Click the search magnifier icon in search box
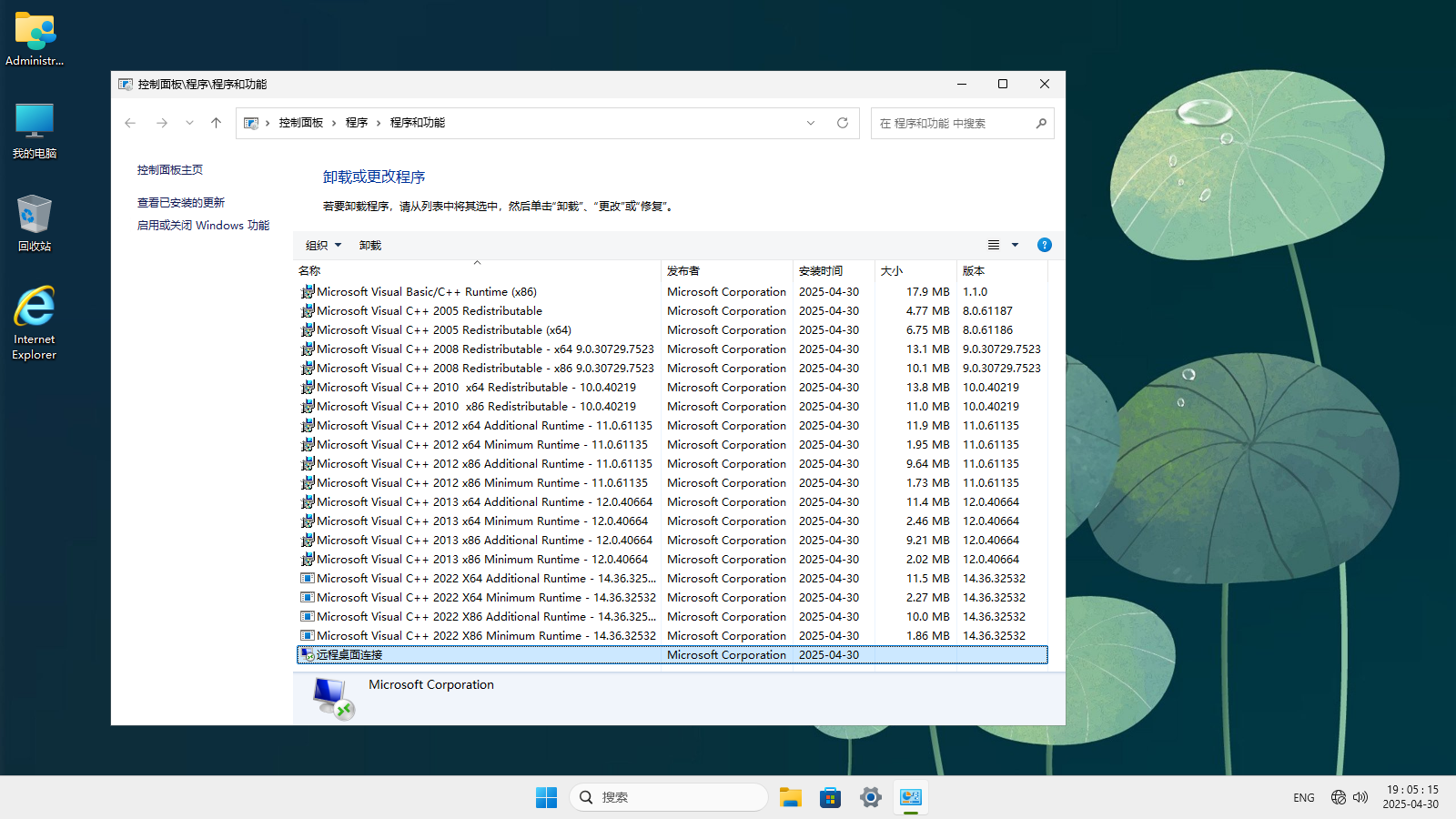 1041,123
